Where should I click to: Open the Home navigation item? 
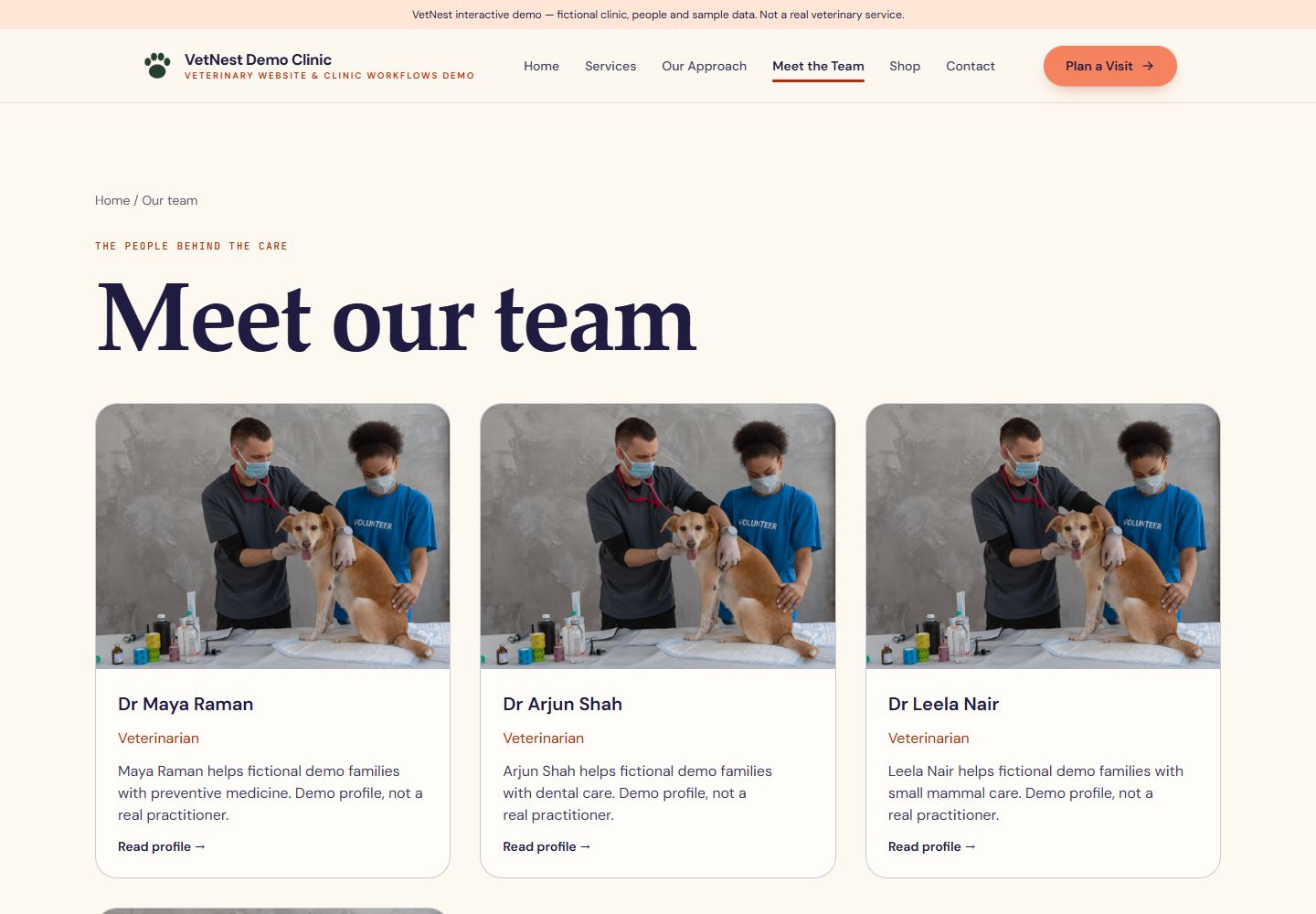[541, 66]
